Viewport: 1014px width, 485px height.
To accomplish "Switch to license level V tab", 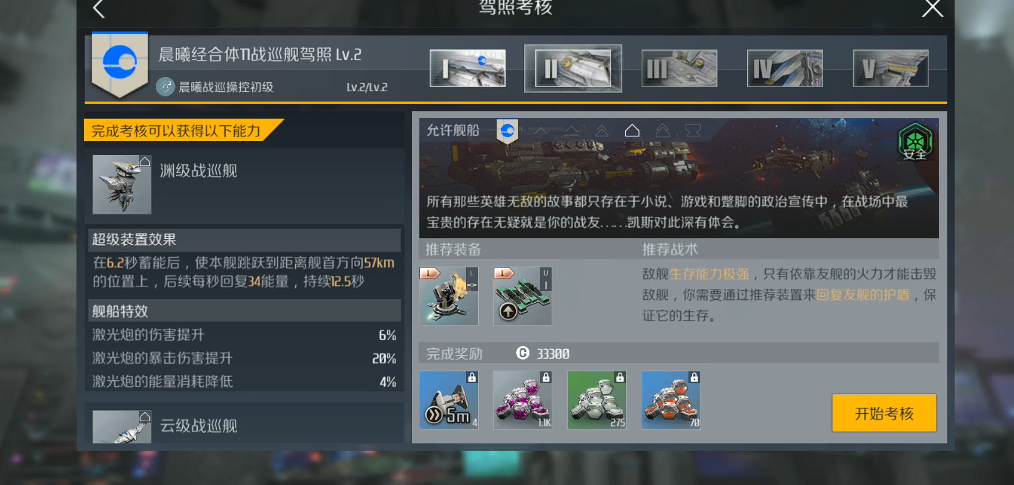I will tap(890, 69).
